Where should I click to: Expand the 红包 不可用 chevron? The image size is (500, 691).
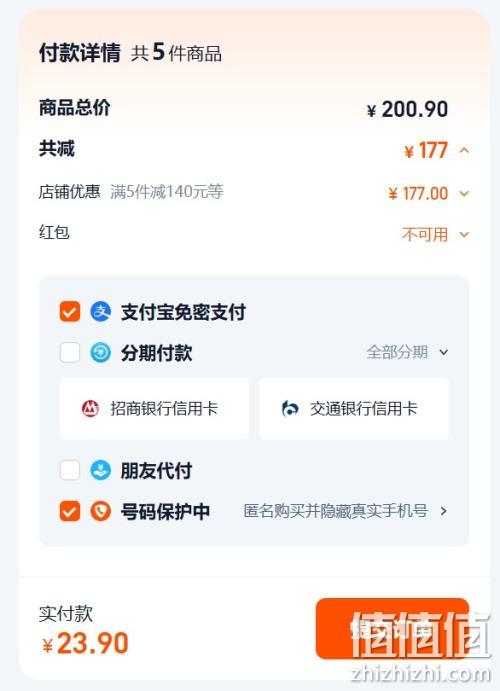pos(464,234)
